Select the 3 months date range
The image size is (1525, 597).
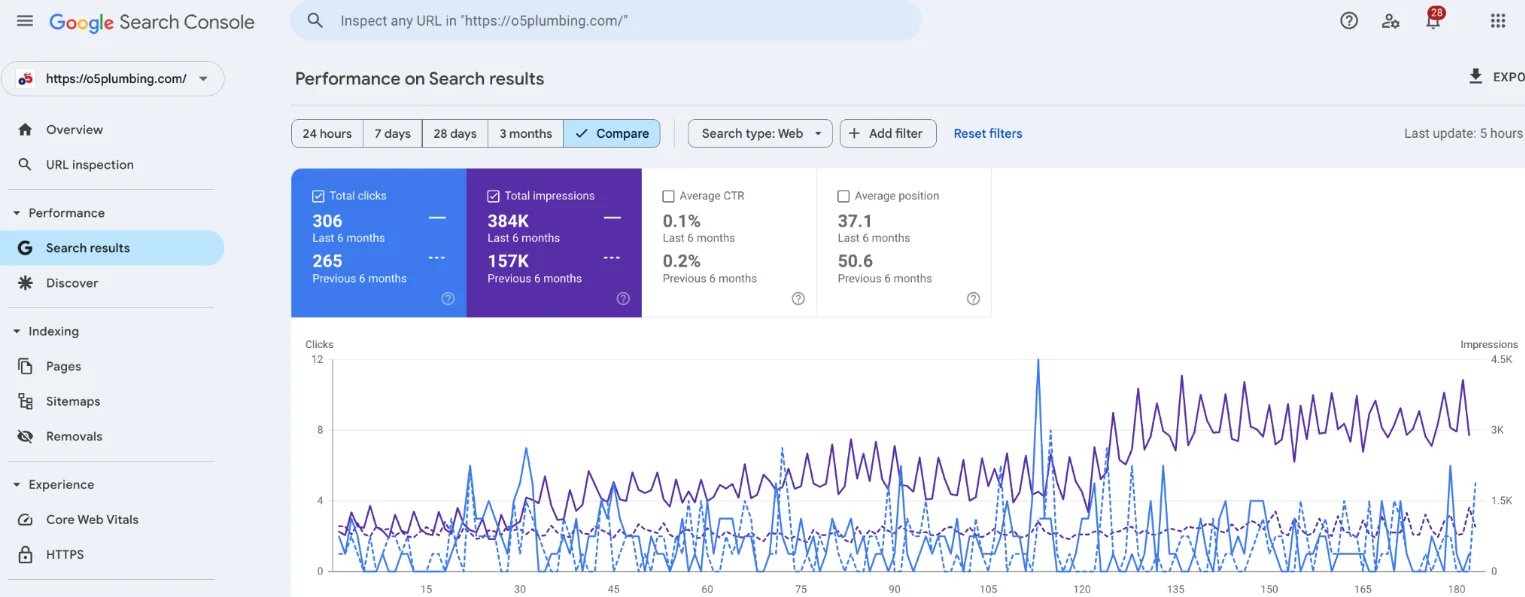[x=525, y=133]
